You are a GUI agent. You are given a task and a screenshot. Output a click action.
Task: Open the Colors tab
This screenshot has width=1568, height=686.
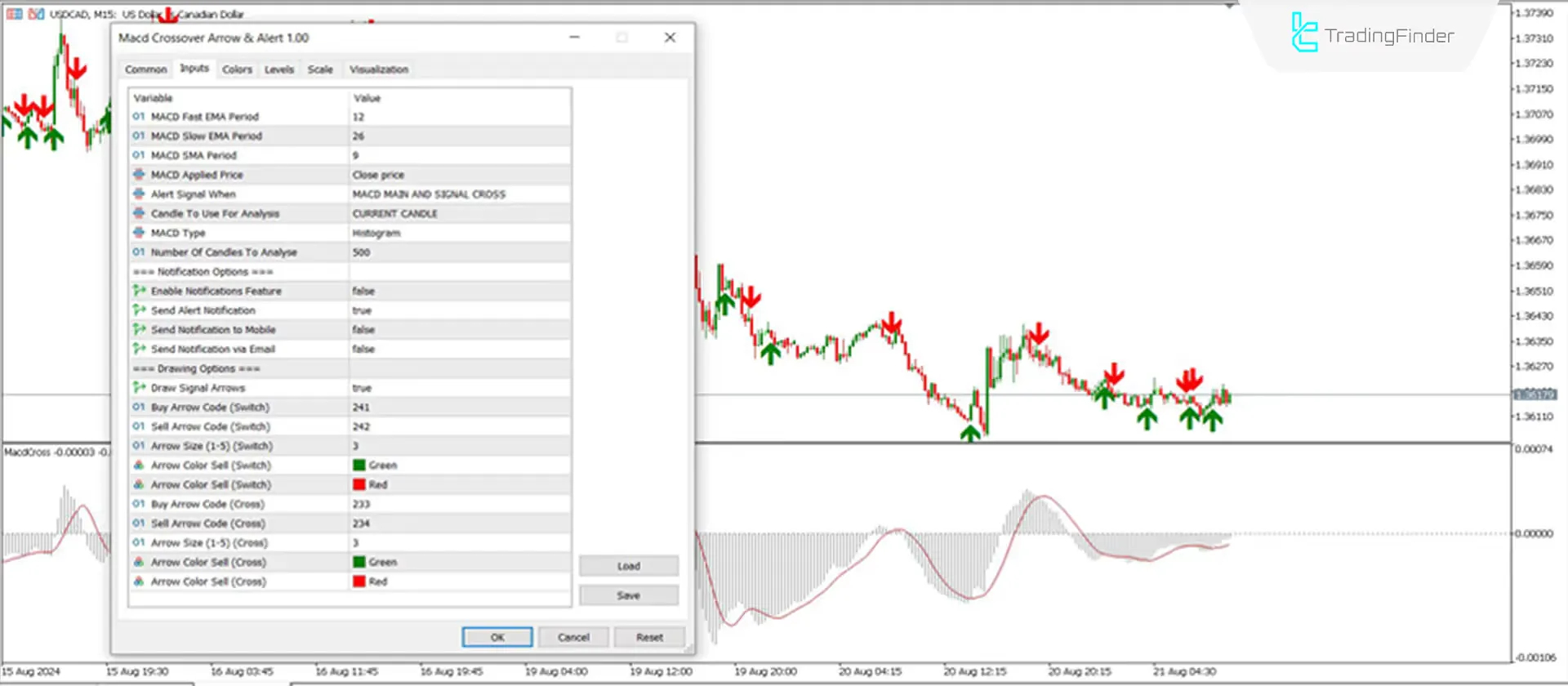[x=237, y=69]
